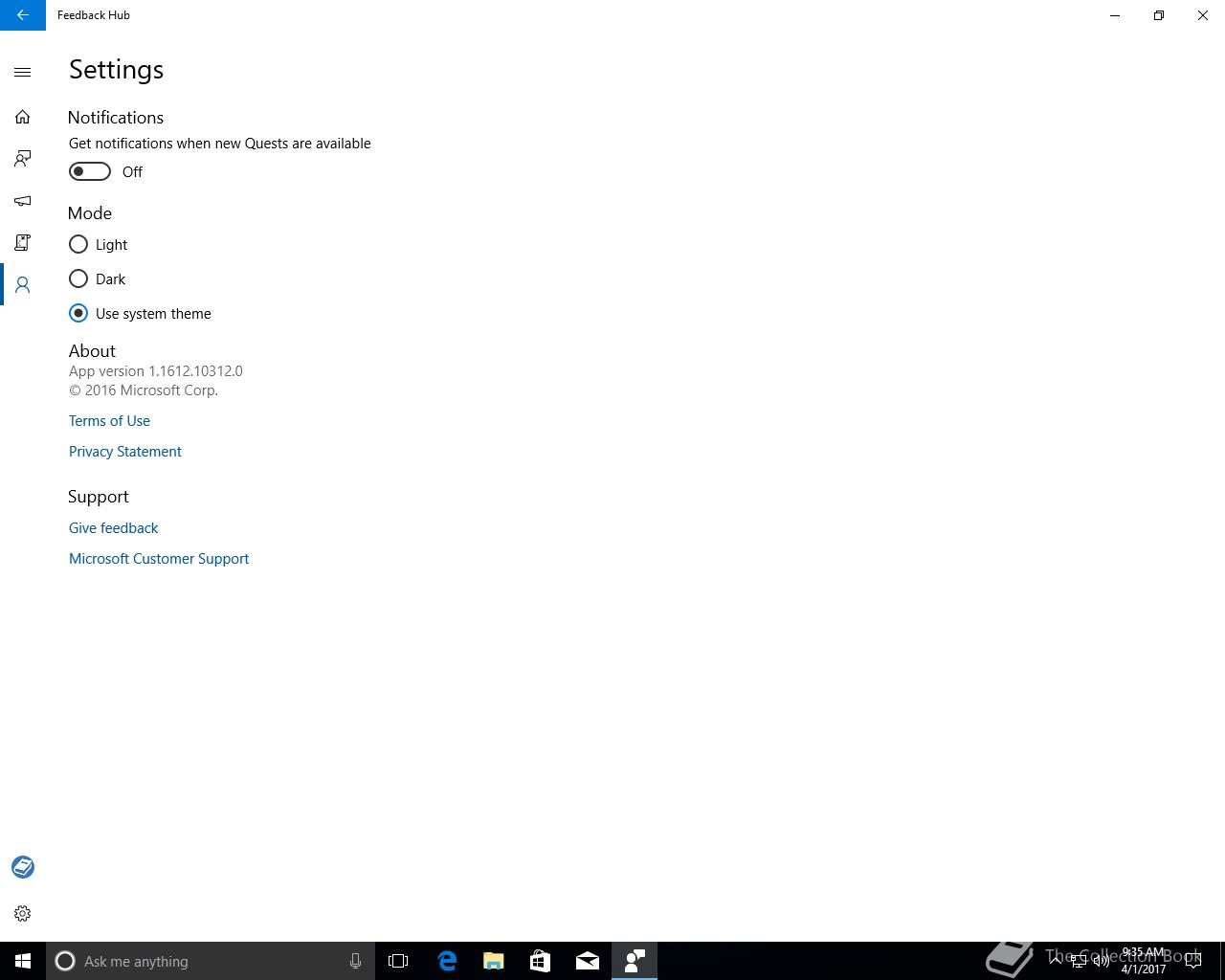Open the Microsoft Customer Support link
1225x980 pixels.
click(159, 559)
